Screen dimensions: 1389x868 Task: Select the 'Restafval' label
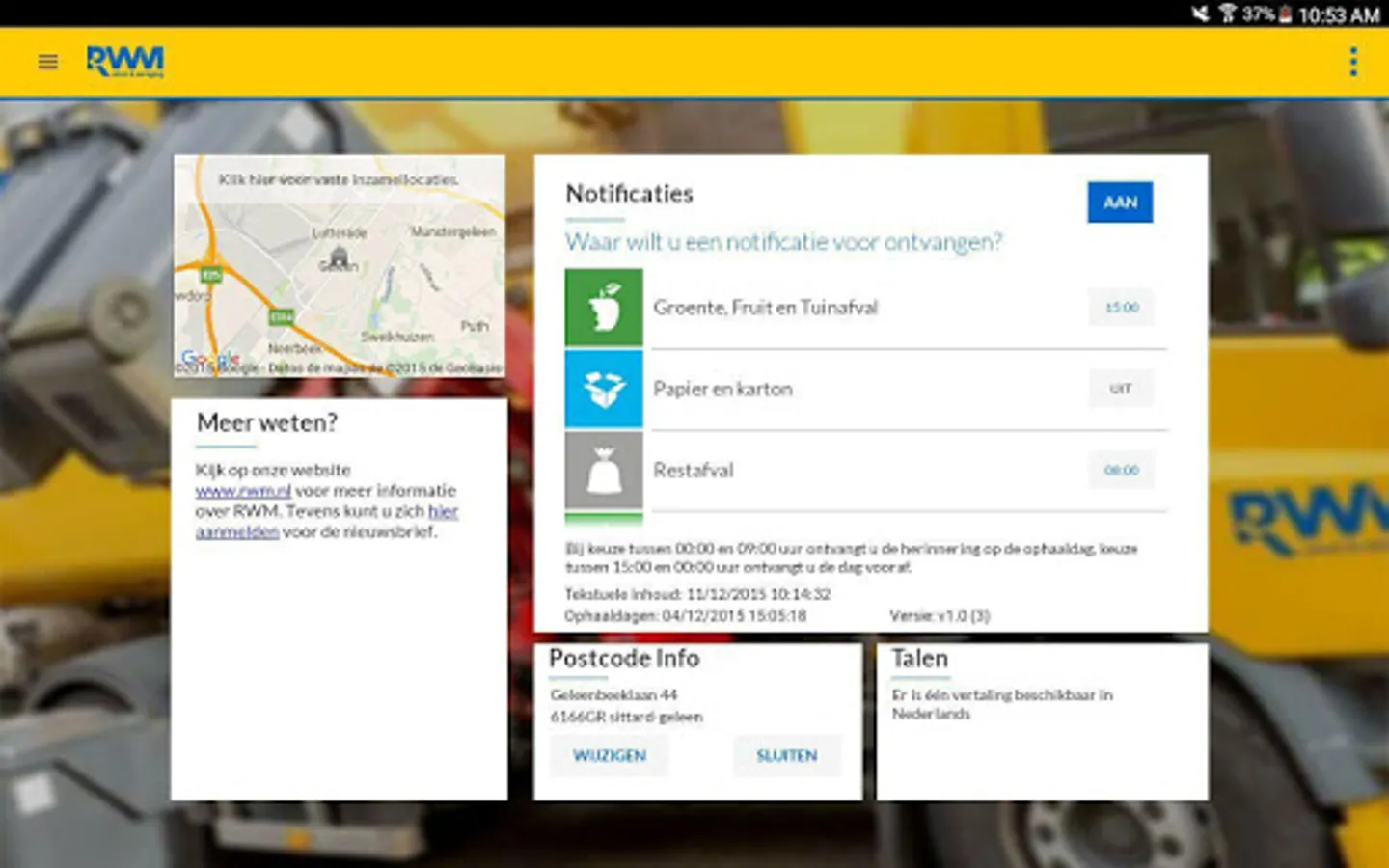click(694, 470)
